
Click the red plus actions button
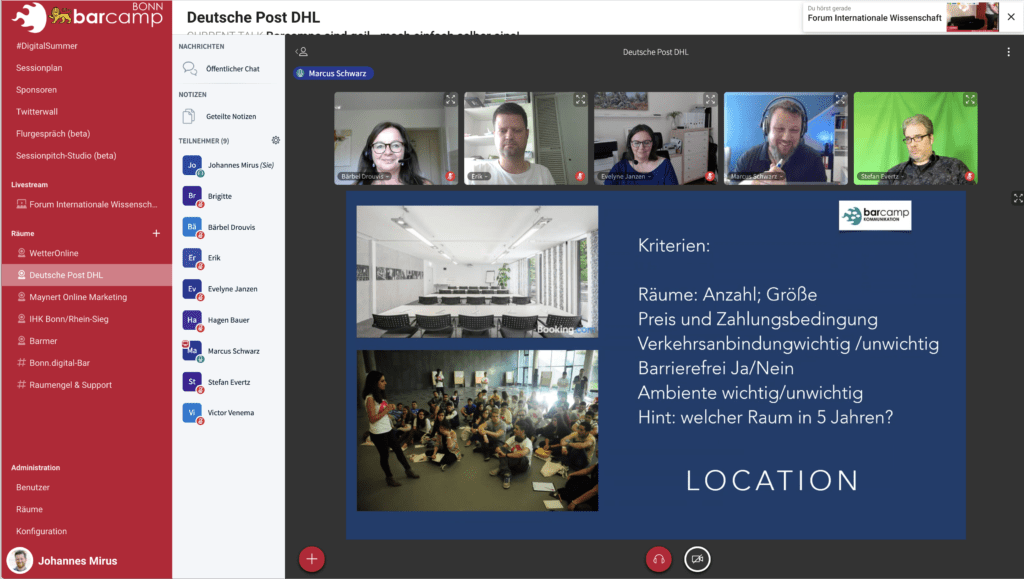pyautogui.click(x=312, y=559)
